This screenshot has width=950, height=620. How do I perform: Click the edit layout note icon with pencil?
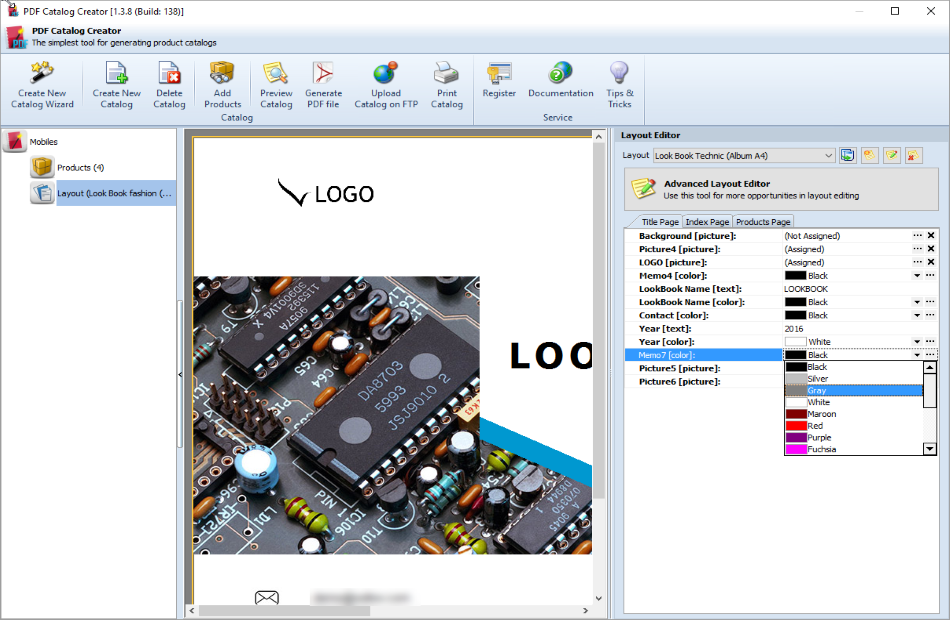(x=891, y=156)
